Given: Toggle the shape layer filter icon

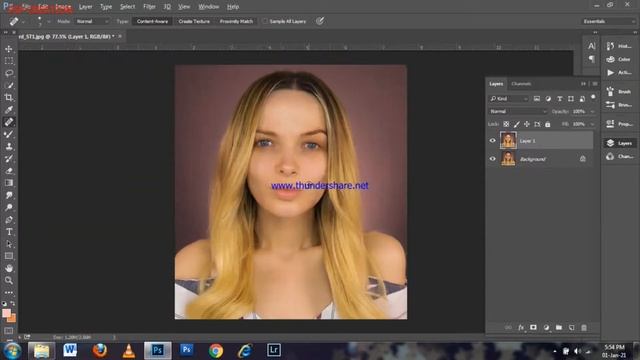Looking at the screenshot, I should [x=571, y=99].
